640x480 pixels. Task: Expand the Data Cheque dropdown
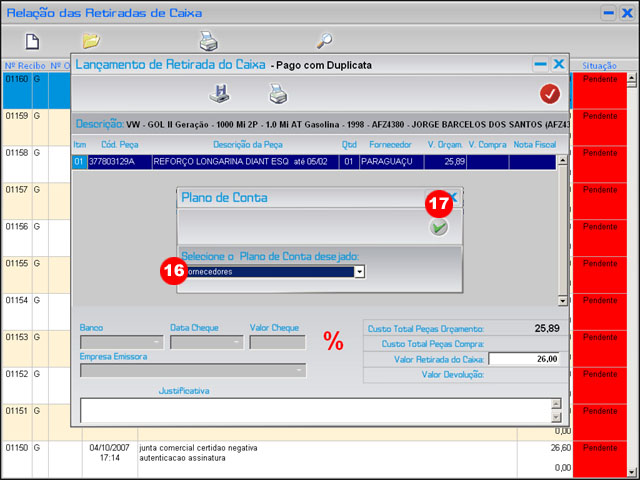point(237,342)
